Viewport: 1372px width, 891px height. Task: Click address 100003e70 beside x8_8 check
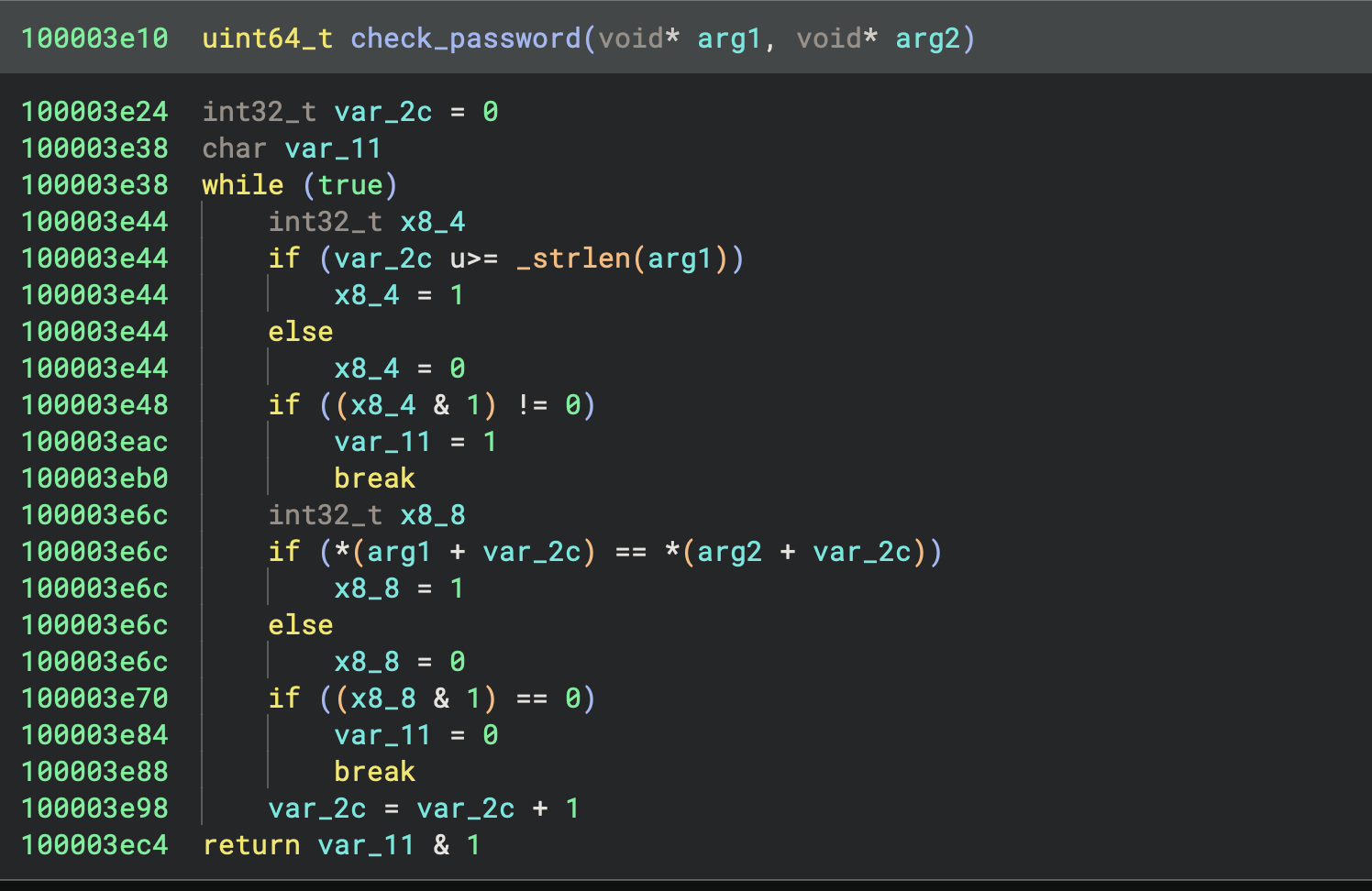pos(94,698)
